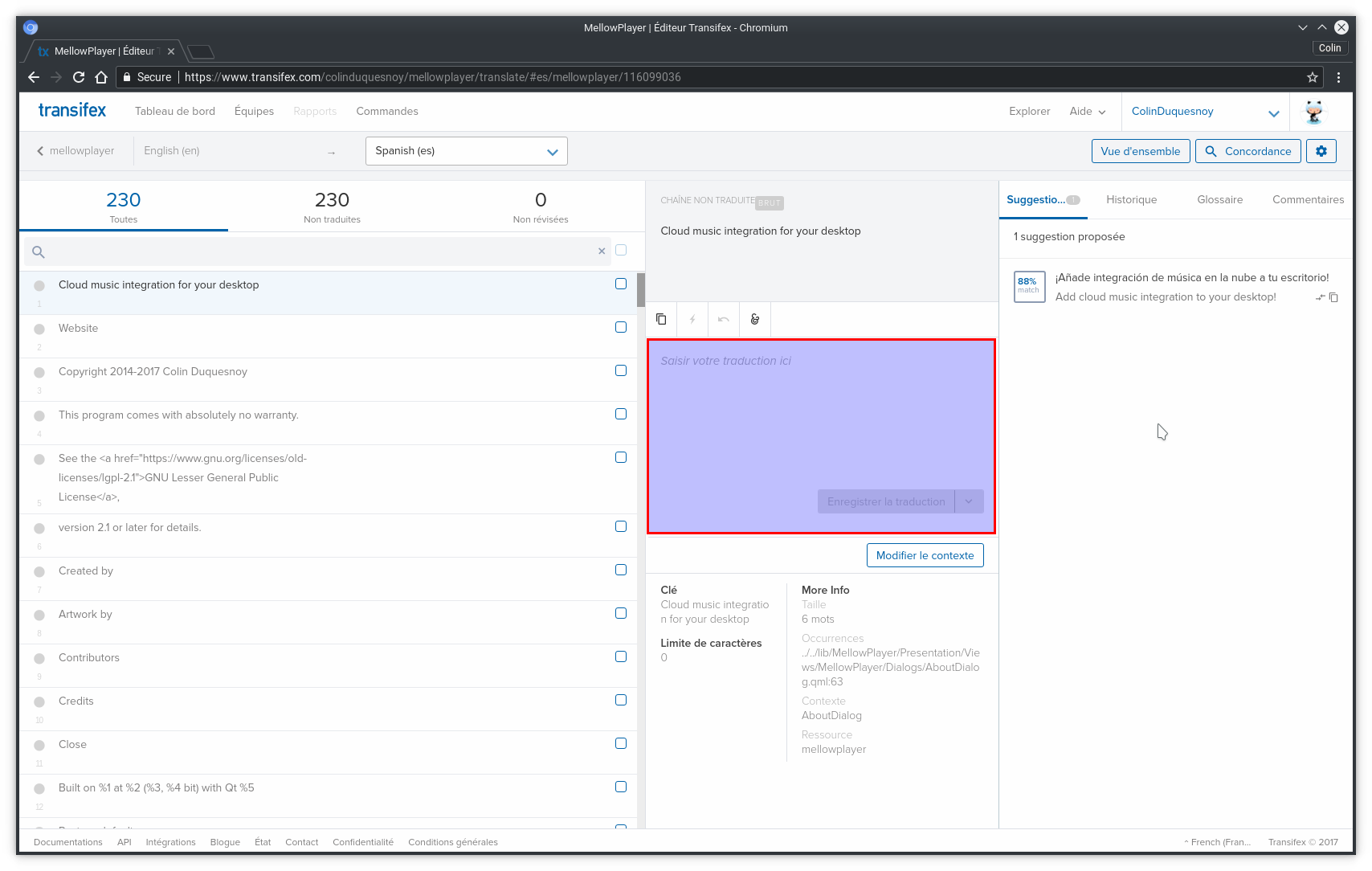Image resolution: width=1372 pixels, height=871 pixels.
Task: Open the Concordance search button
Action: [x=1248, y=151]
